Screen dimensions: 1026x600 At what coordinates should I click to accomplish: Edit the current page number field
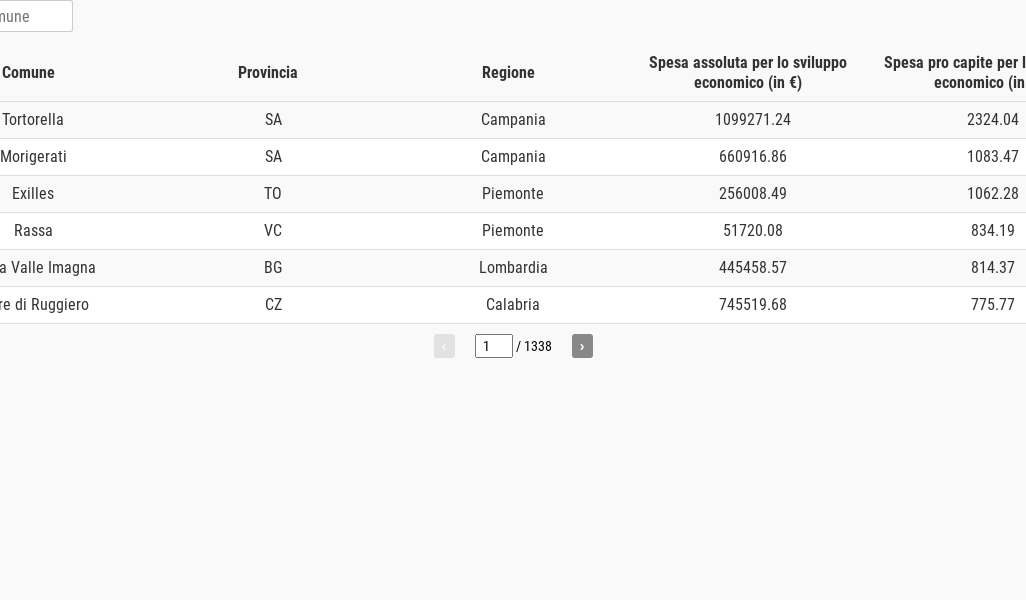point(493,346)
